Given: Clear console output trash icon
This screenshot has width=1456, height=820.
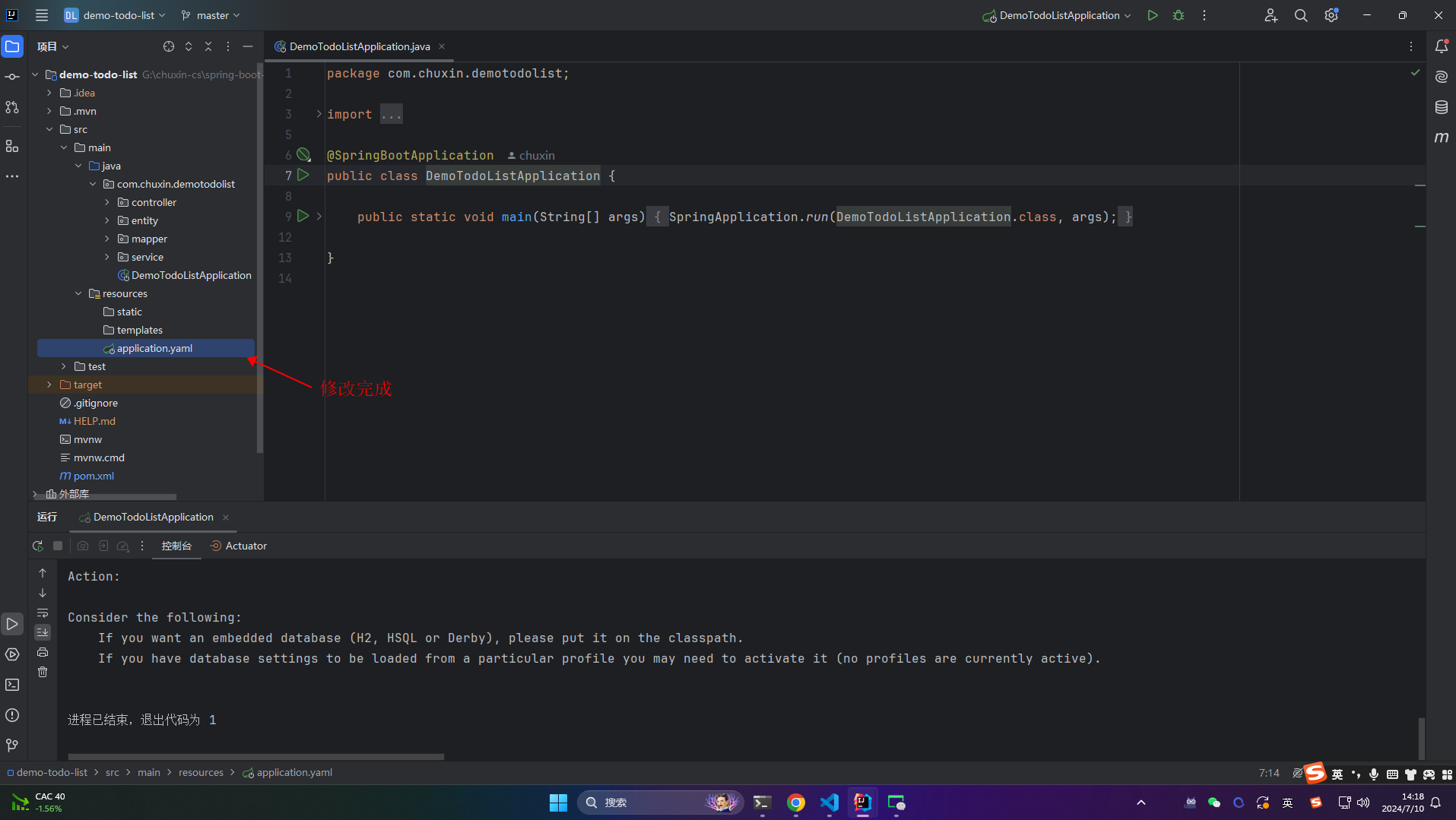Looking at the screenshot, I should coord(43,672).
